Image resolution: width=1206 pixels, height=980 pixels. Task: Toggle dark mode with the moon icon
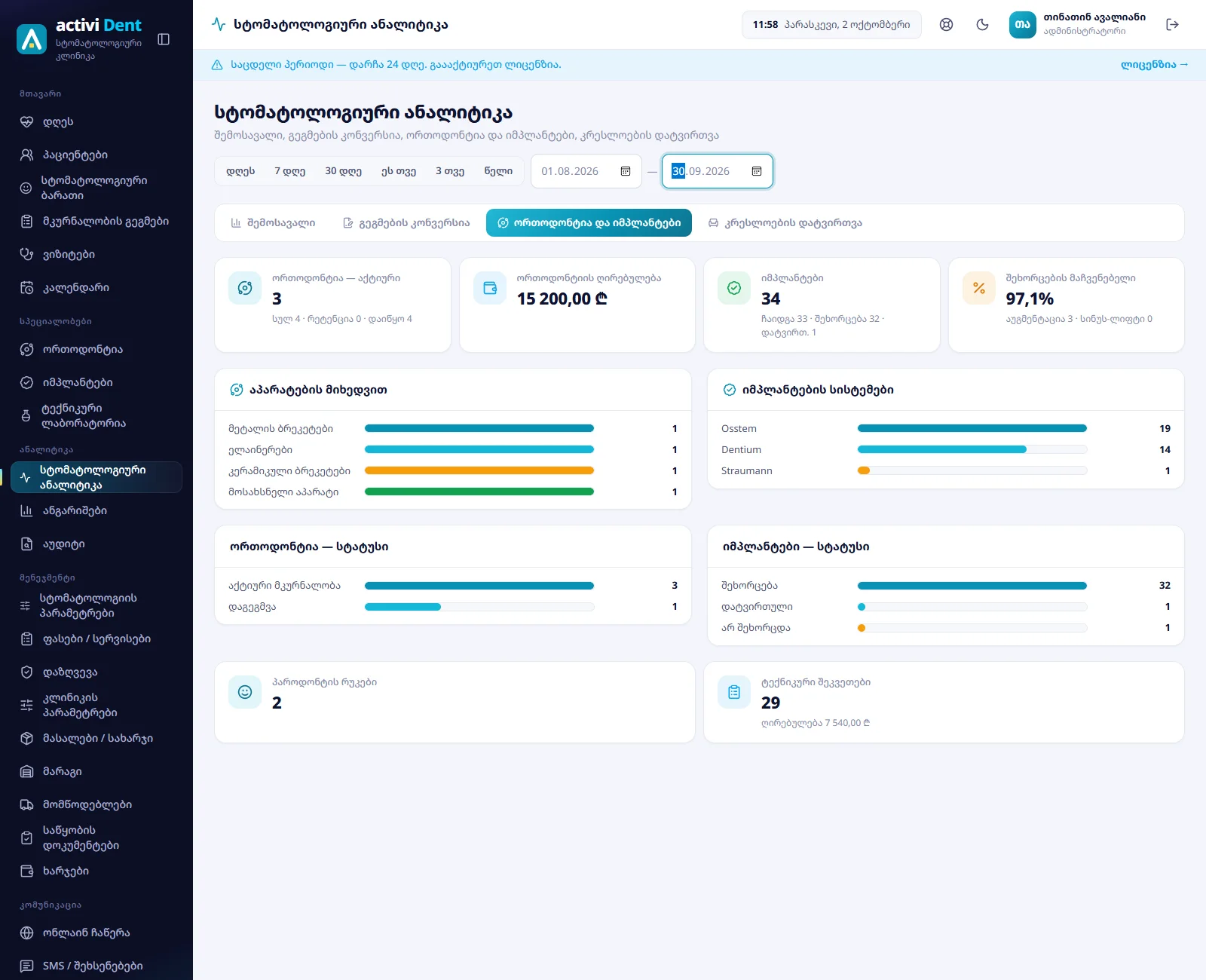click(x=982, y=25)
